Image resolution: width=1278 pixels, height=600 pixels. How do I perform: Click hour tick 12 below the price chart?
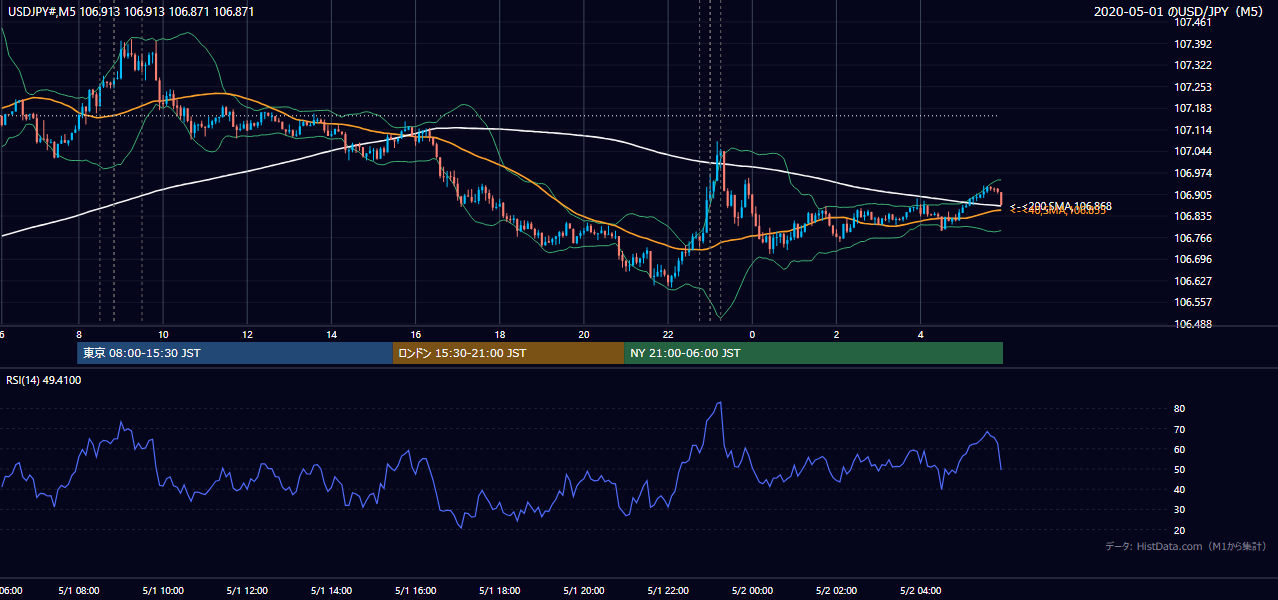[247, 335]
